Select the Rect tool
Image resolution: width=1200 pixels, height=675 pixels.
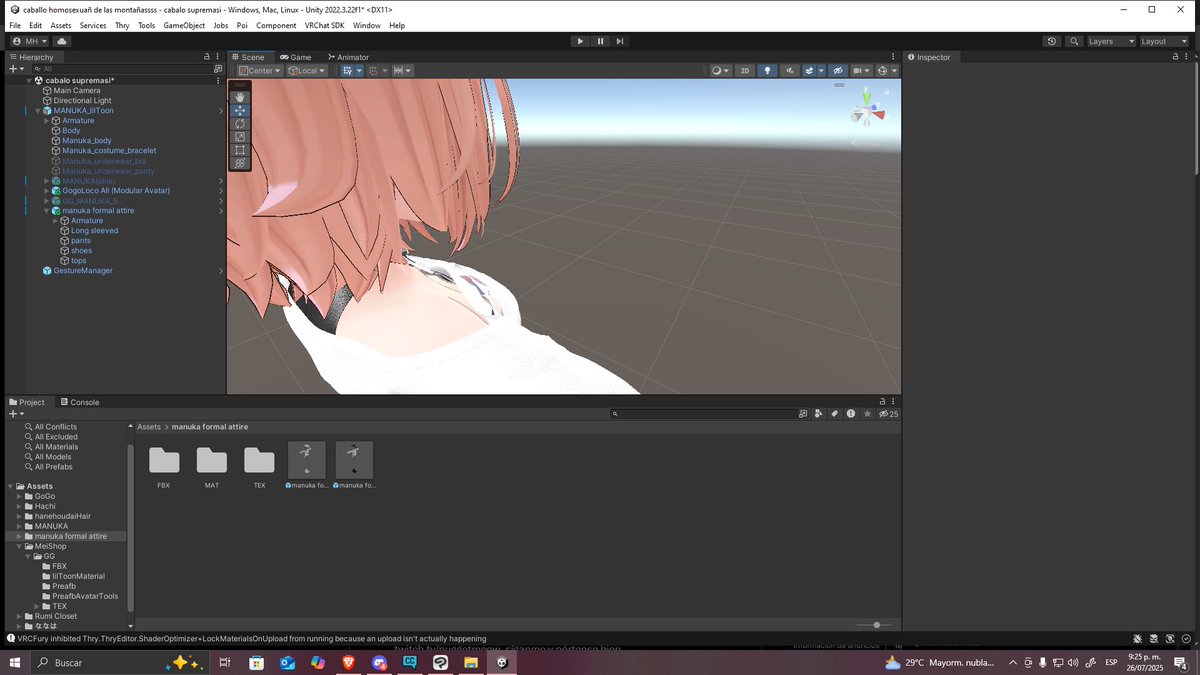pyautogui.click(x=240, y=149)
